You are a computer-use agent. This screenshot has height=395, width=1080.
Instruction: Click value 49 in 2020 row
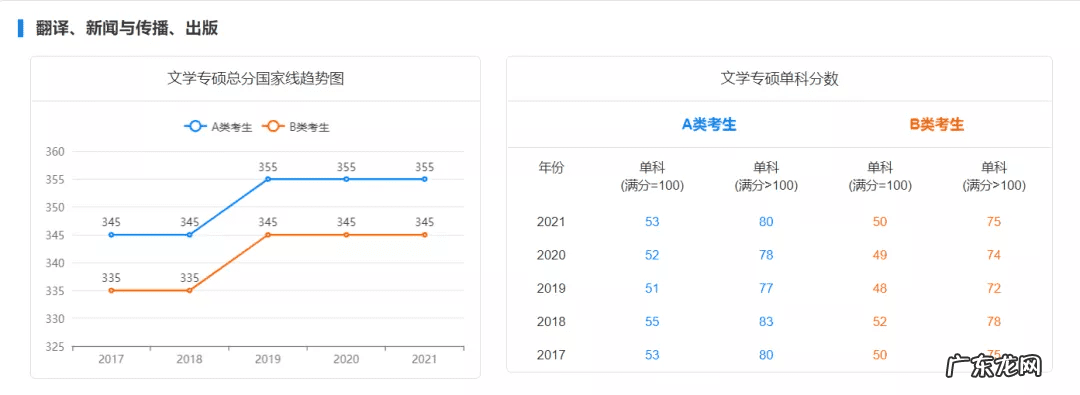pyautogui.click(x=880, y=255)
